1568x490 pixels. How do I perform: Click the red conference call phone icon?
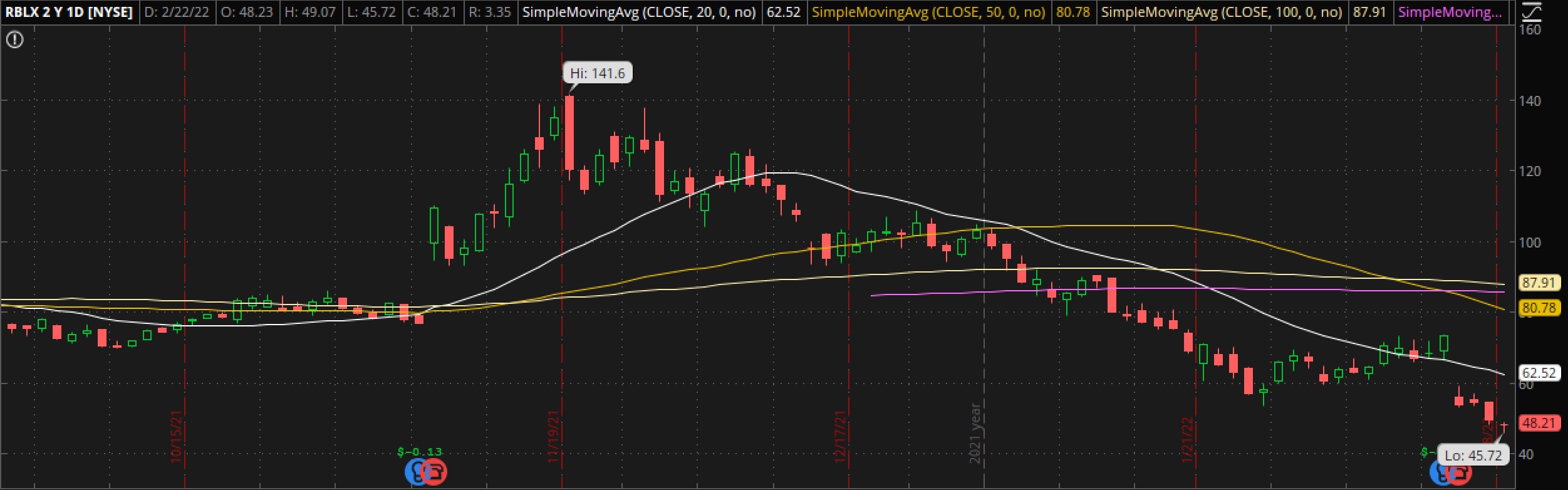(x=434, y=472)
